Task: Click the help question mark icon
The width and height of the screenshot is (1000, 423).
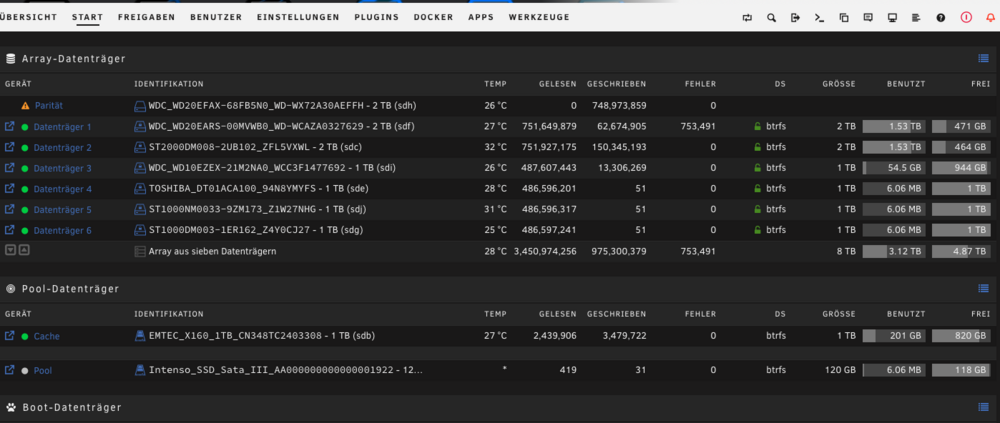Action: 941,18
